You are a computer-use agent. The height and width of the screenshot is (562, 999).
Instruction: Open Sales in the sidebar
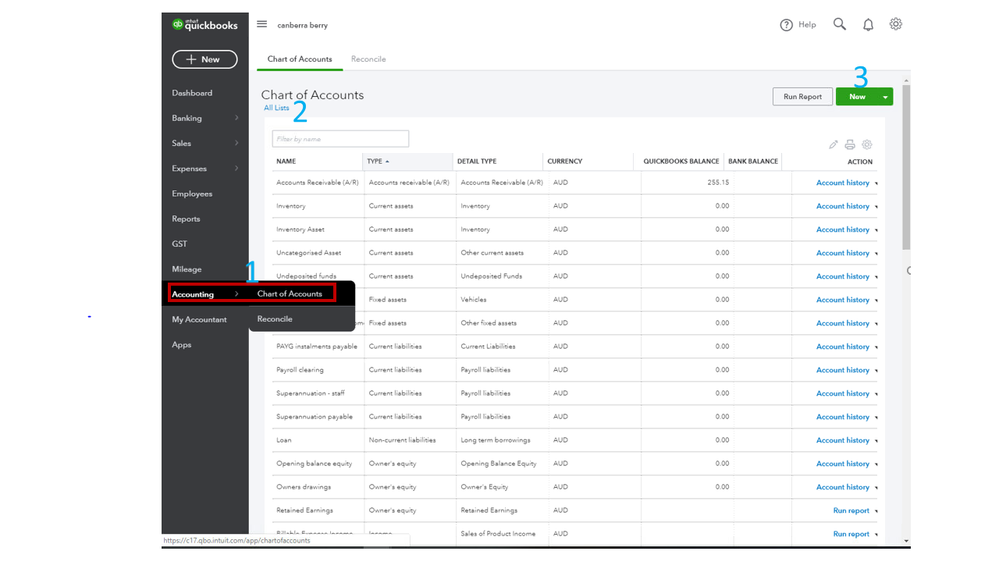pyautogui.click(x=182, y=143)
